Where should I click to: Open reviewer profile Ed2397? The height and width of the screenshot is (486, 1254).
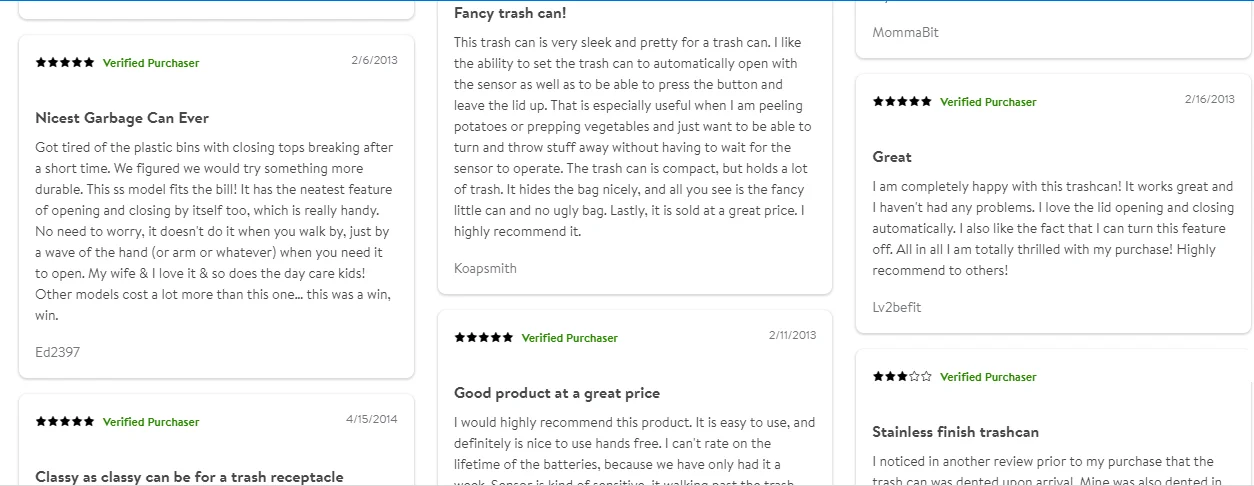point(57,352)
